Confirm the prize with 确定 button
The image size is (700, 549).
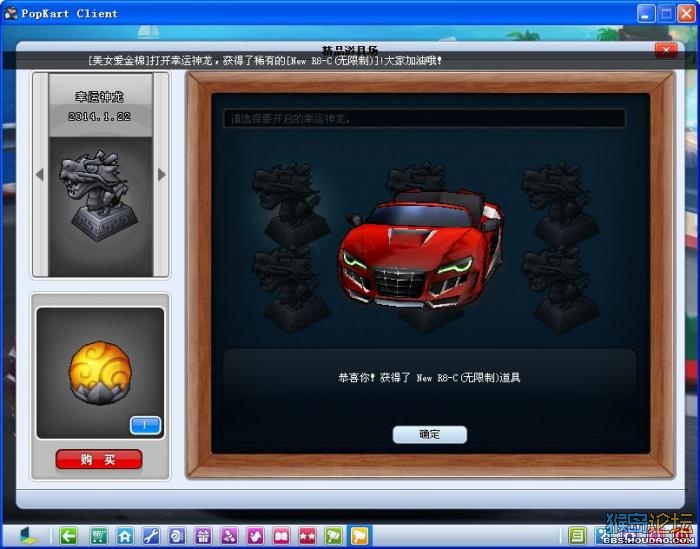(x=429, y=434)
